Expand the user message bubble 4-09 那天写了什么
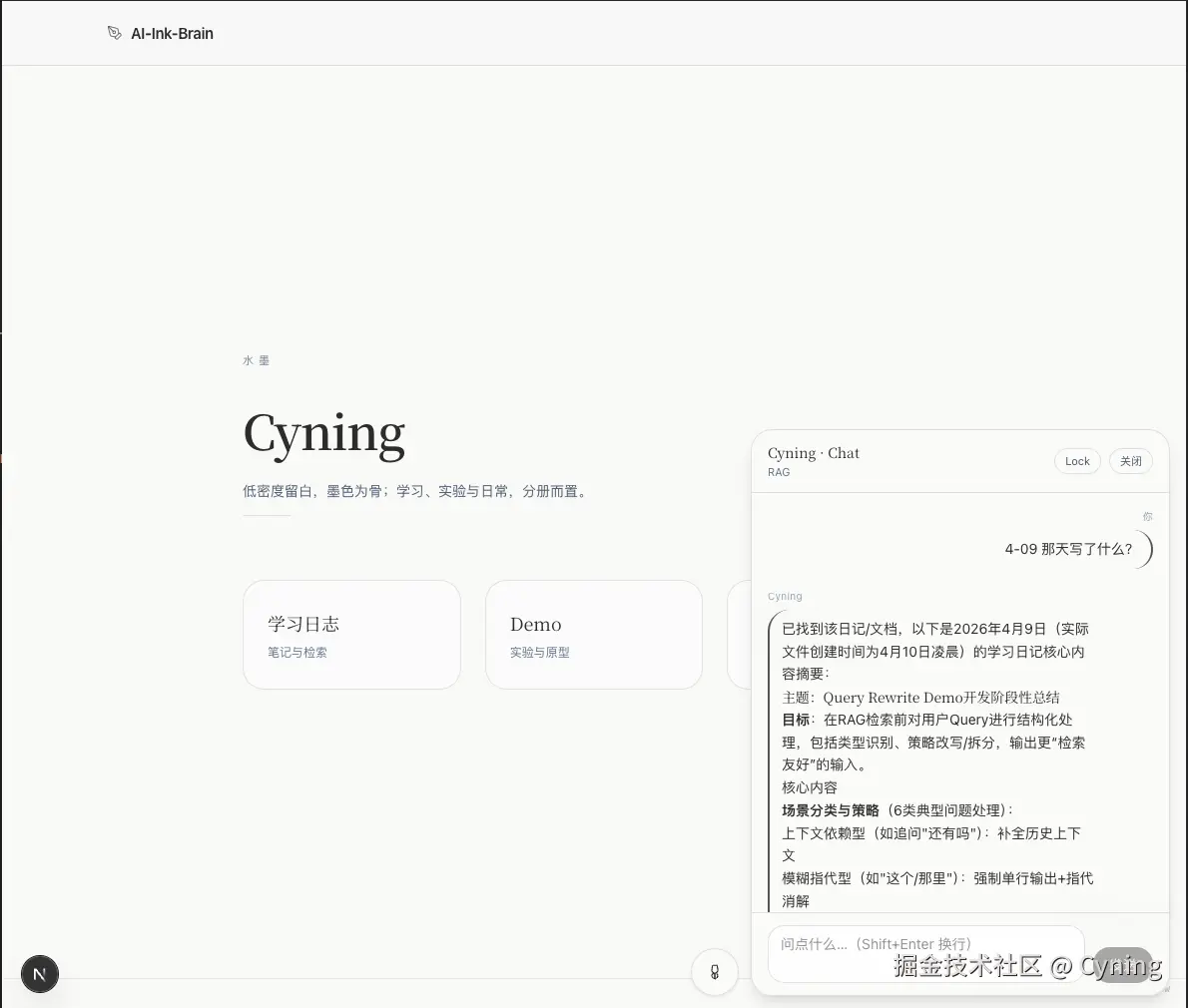The width and height of the screenshot is (1188, 1008). tap(1067, 549)
